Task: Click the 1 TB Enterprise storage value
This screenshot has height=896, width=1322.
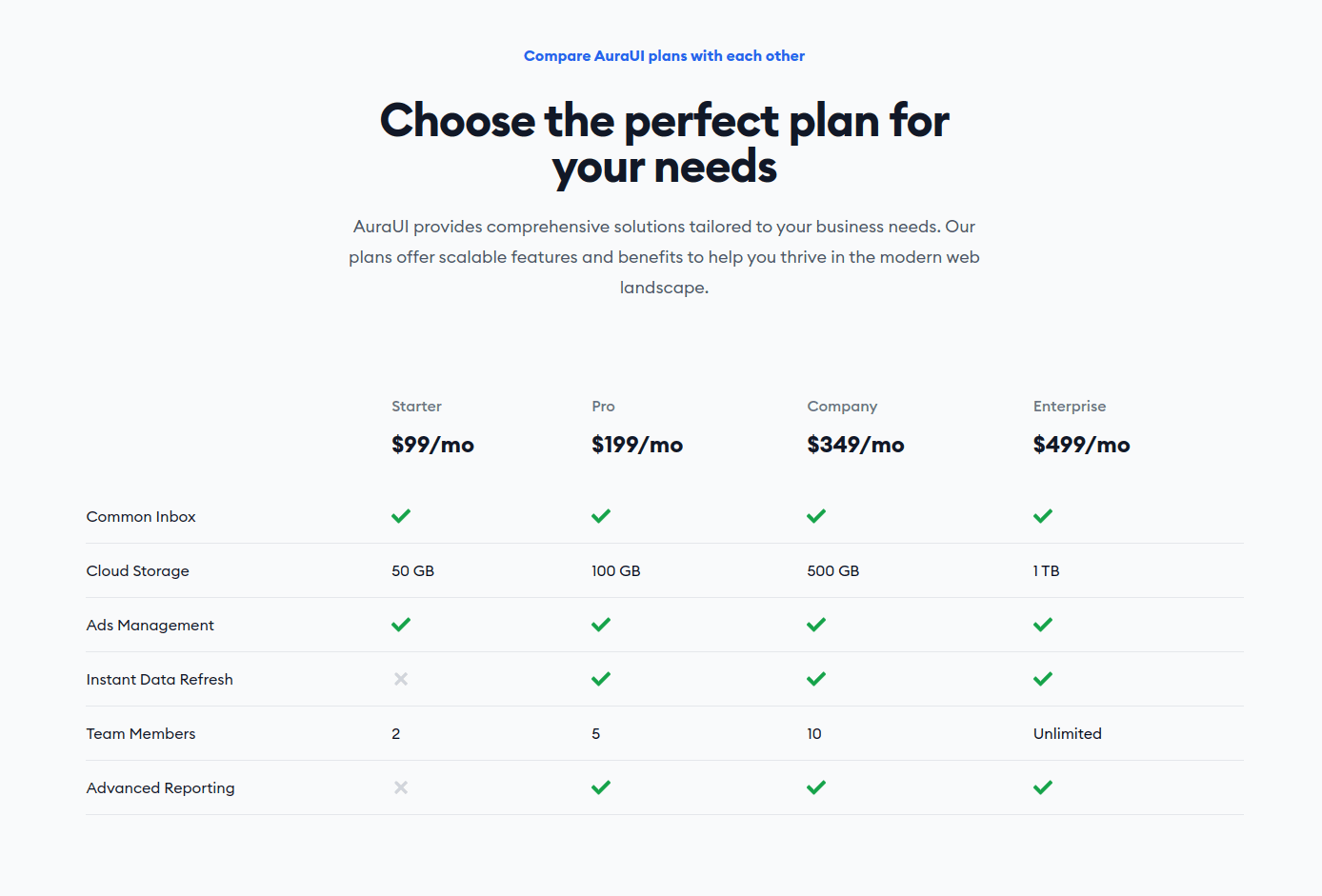Action: (x=1047, y=571)
